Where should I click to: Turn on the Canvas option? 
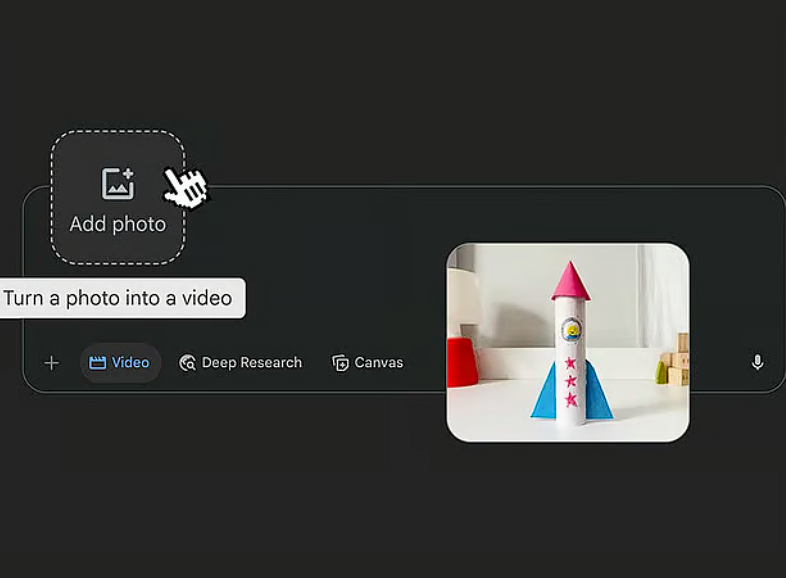point(368,363)
